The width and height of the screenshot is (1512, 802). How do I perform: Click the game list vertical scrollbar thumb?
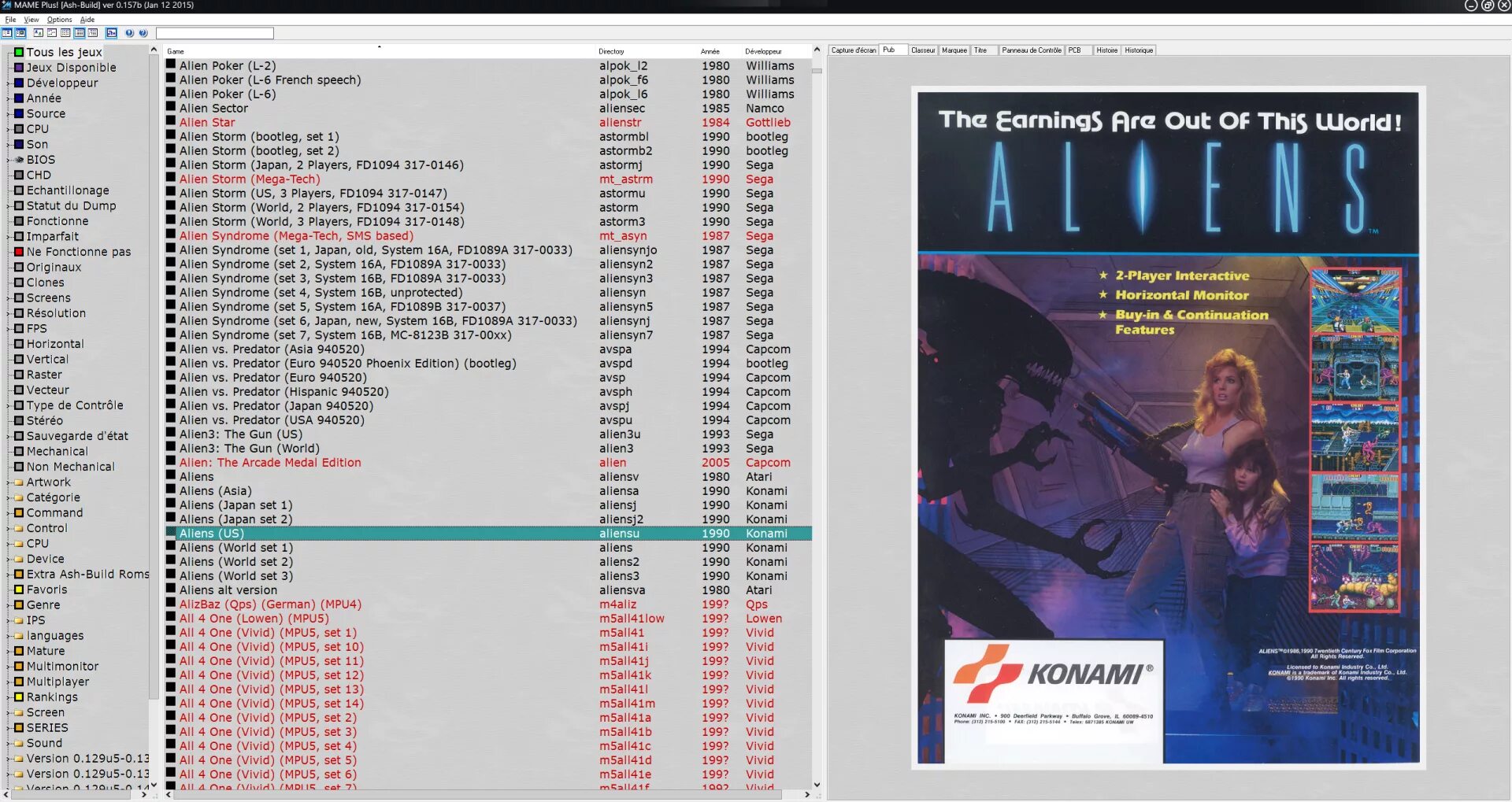coord(817,71)
